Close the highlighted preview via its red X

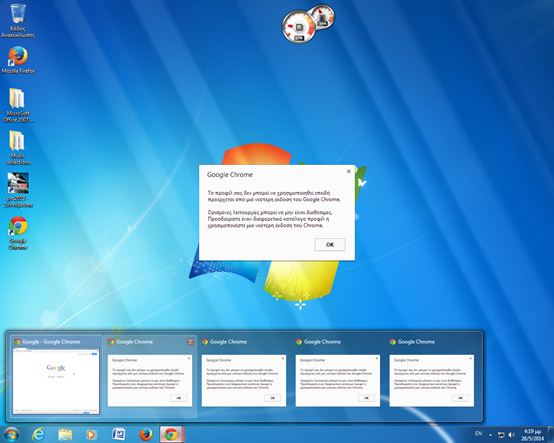190,342
